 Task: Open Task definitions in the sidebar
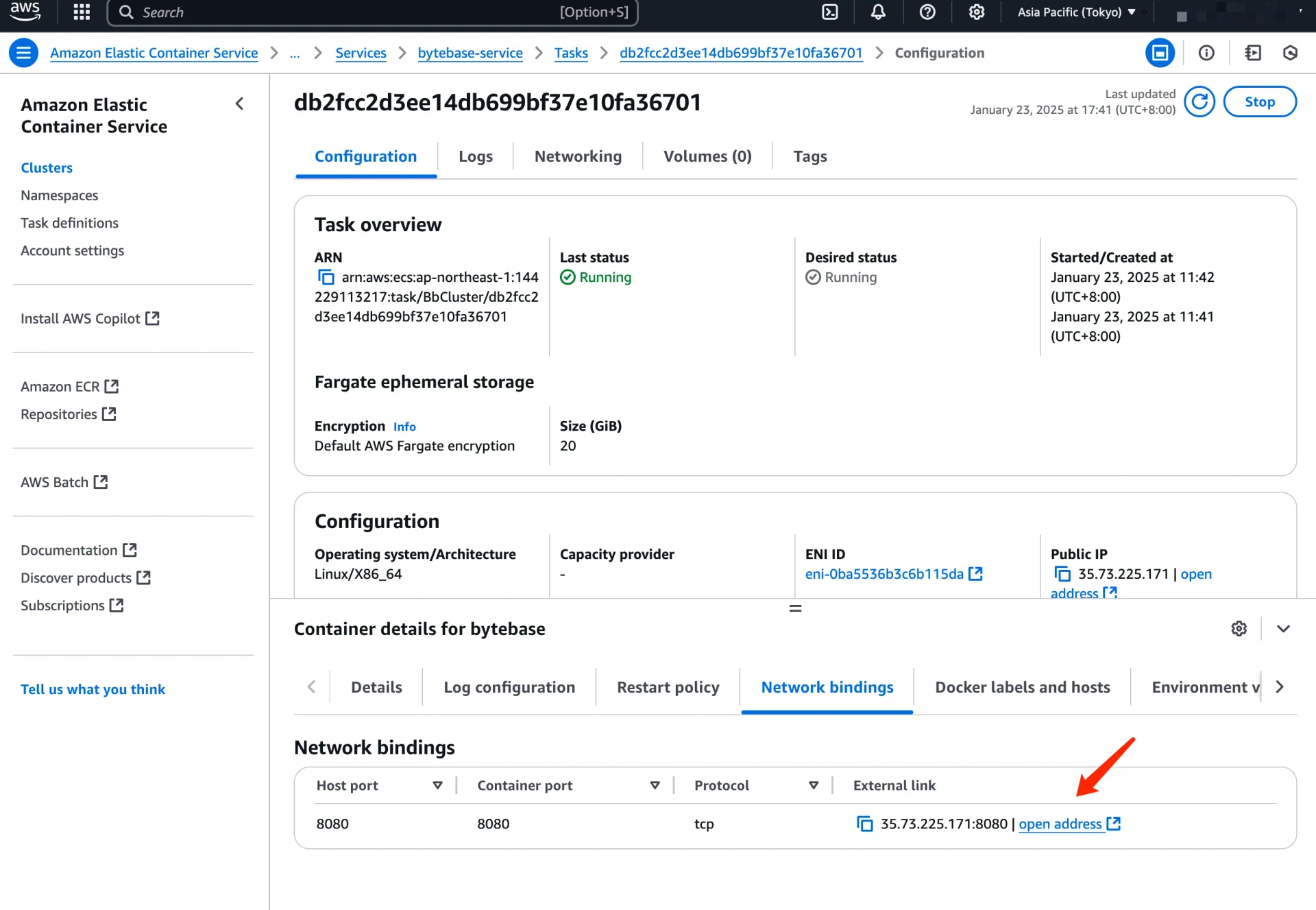69,223
